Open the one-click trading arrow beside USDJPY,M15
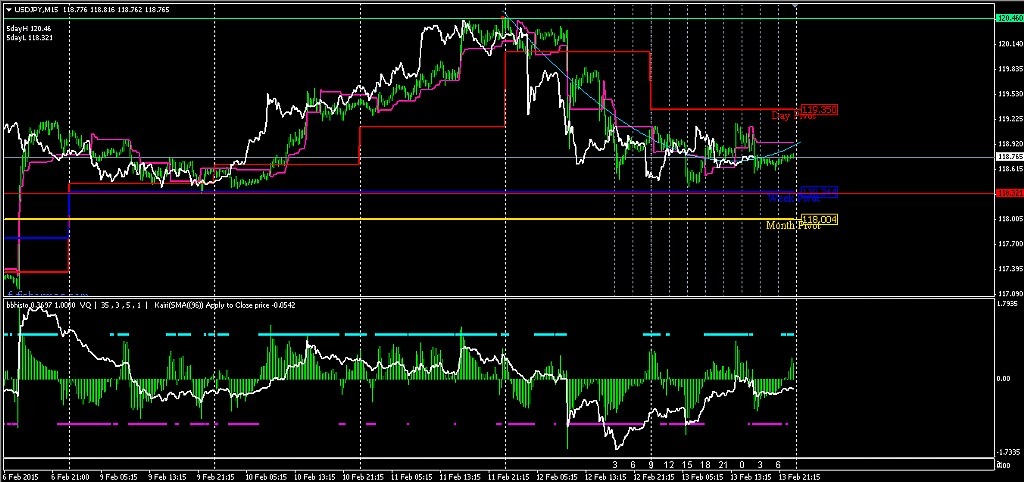 [x=8, y=9]
